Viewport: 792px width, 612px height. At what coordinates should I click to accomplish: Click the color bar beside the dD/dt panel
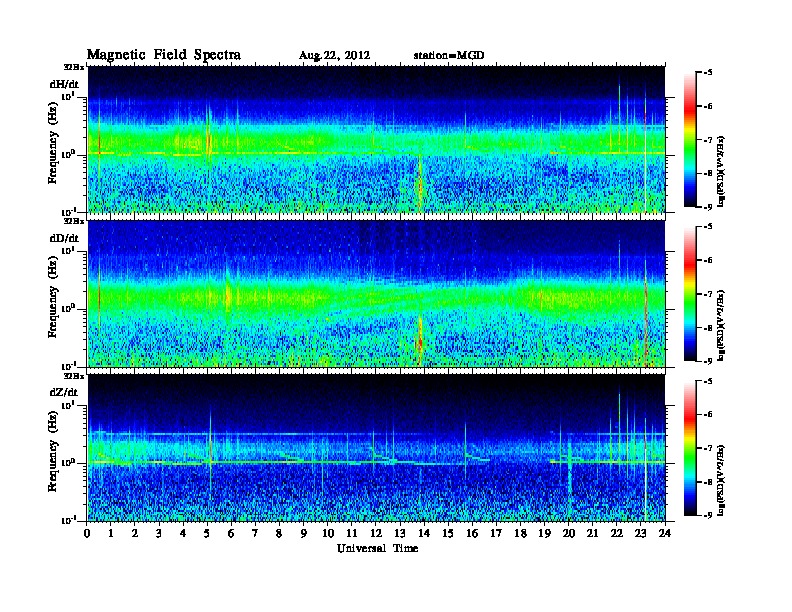pos(690,294)
